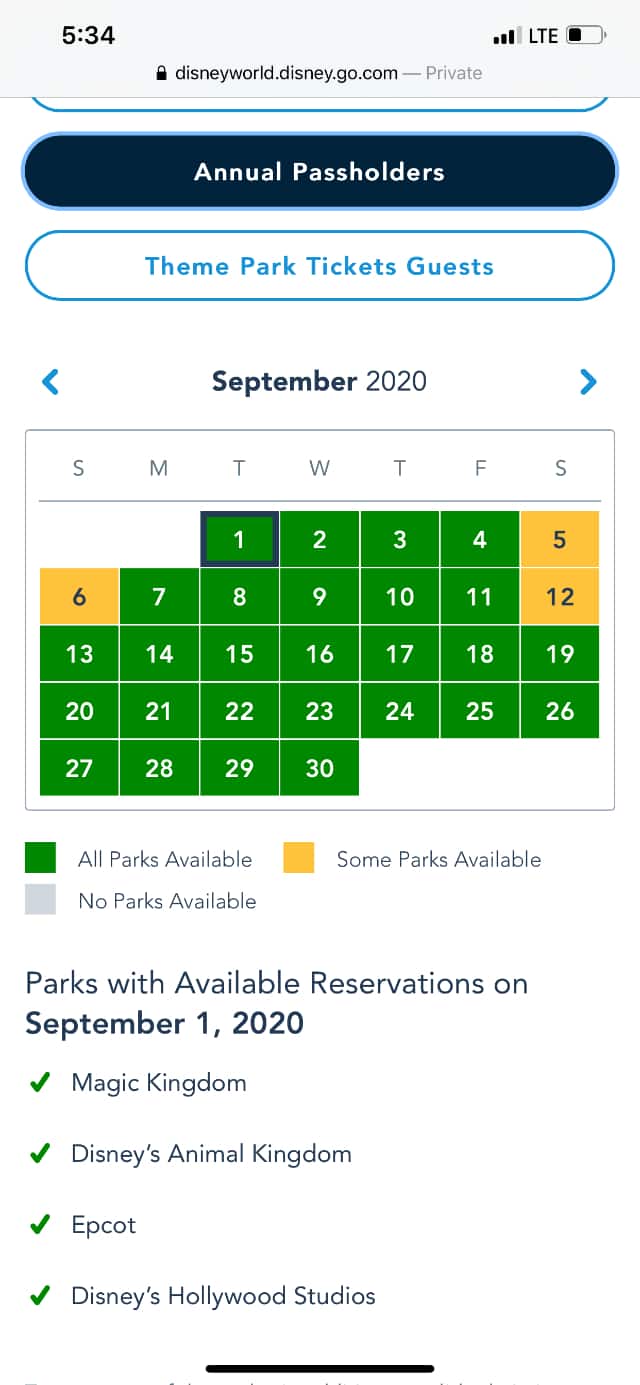Screen dimensions: 640x1385
Task: Switch to Theme Park Tickets Guests
Action: point(319,266)
